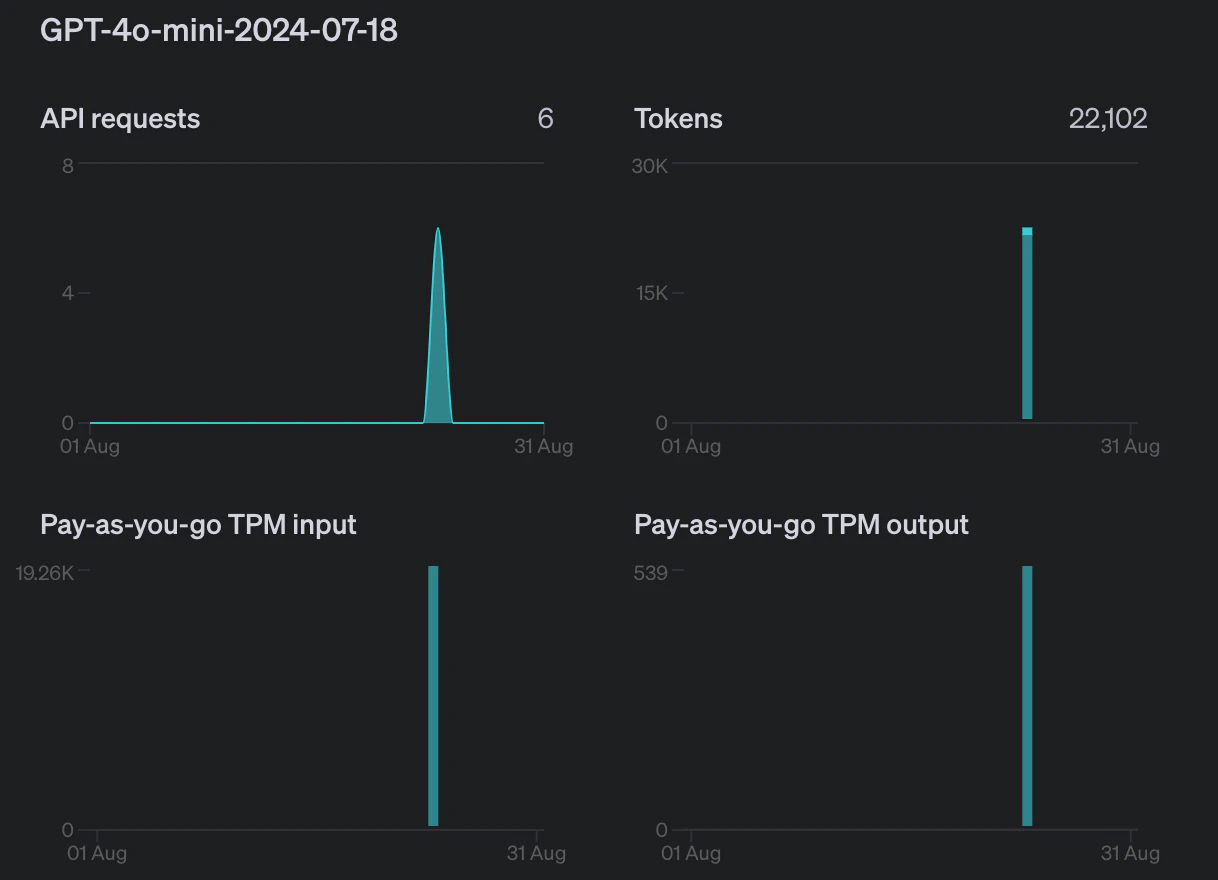The height and width of the screenshot is (880, 1218).
Task: Select the API requests chart title
Action: pos(120,119)
